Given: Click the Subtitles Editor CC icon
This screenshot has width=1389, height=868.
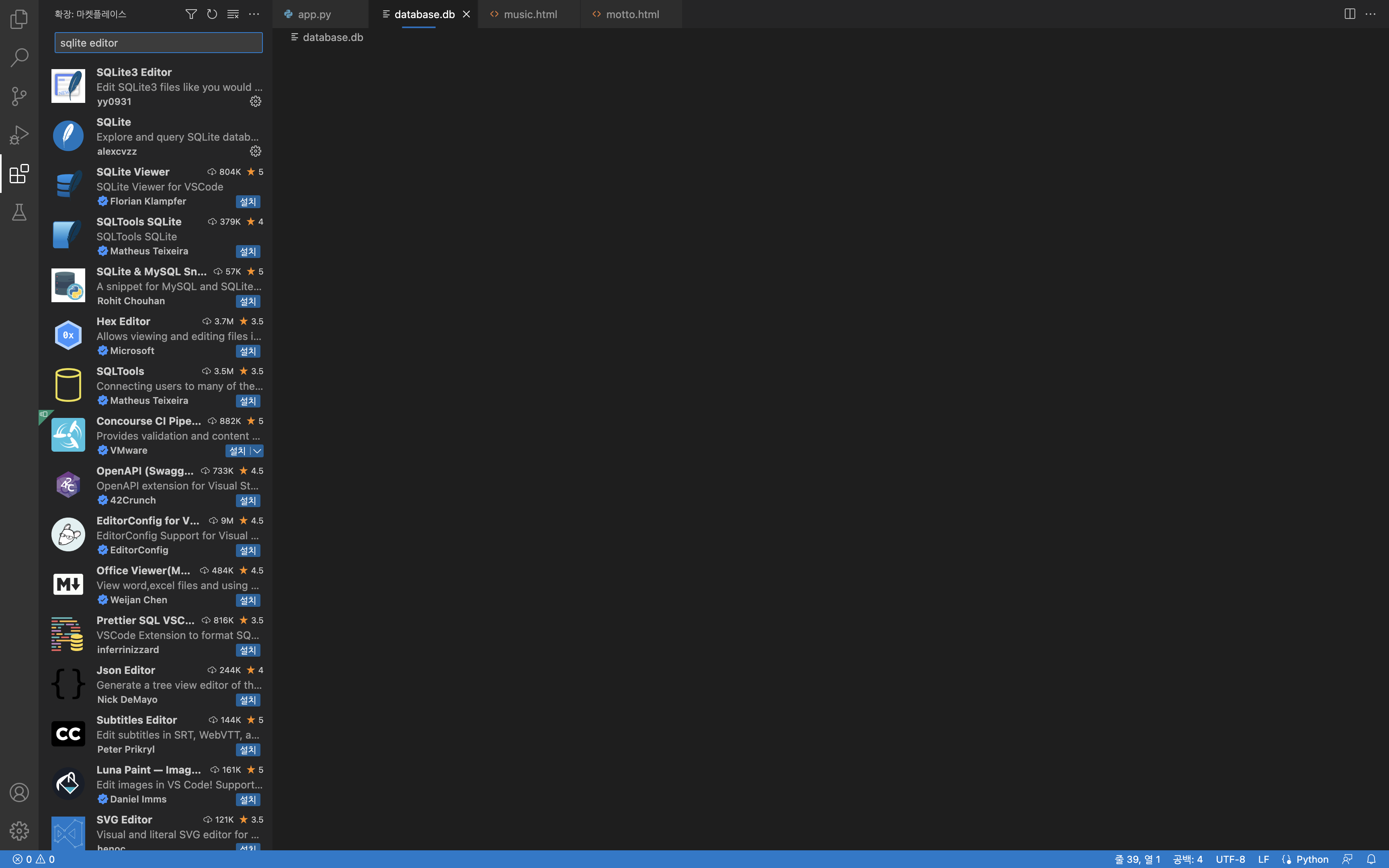Looking at the screenshot, I should point(68,734).
